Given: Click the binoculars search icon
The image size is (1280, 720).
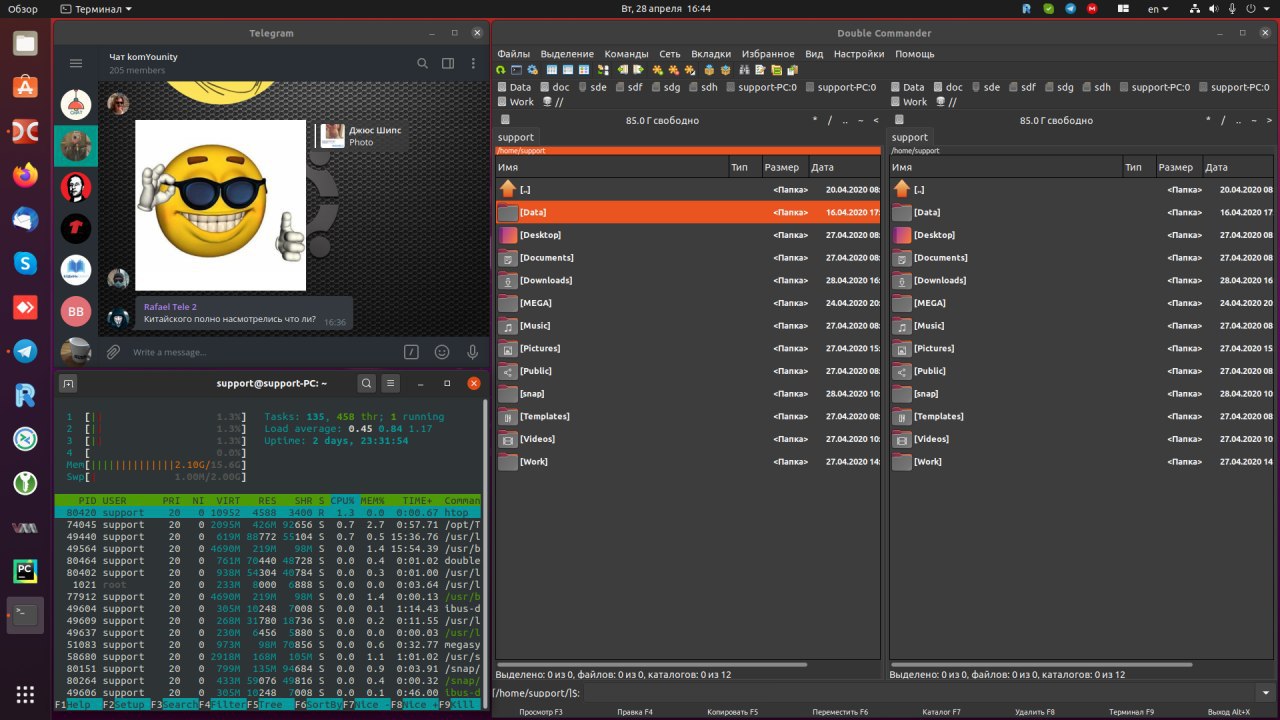Looking at the screenshot, I should (743, 70).
